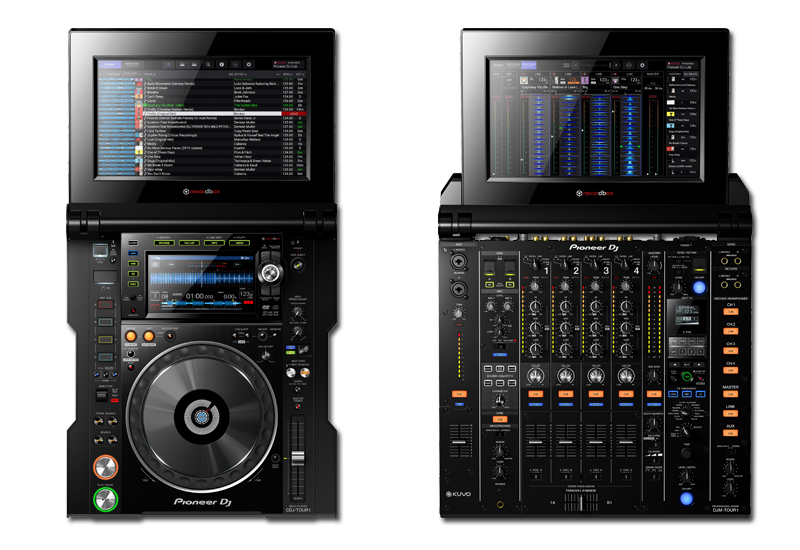Click the search magnifier icon in rekordbox browser
Viewport: 800px width, 550px height.
(x=208, y=65)
